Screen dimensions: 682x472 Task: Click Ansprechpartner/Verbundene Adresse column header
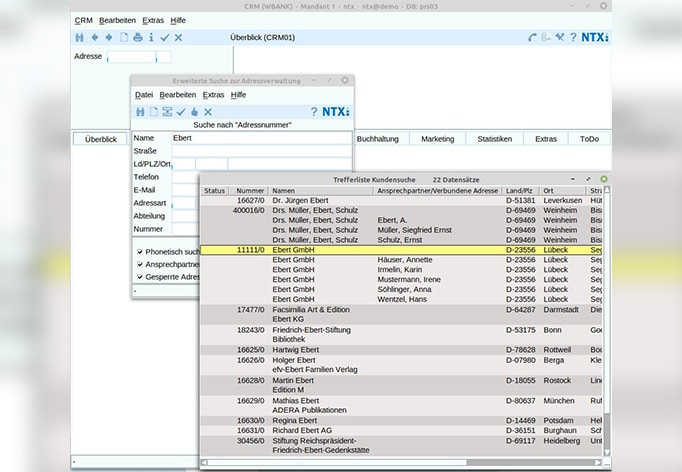438,191
